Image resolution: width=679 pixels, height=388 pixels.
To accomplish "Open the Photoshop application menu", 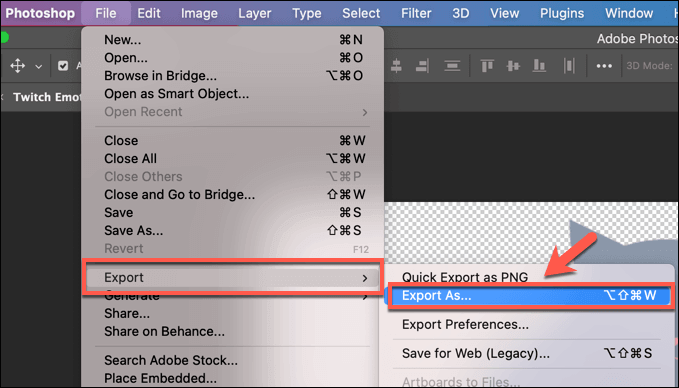I will point(40,13).
